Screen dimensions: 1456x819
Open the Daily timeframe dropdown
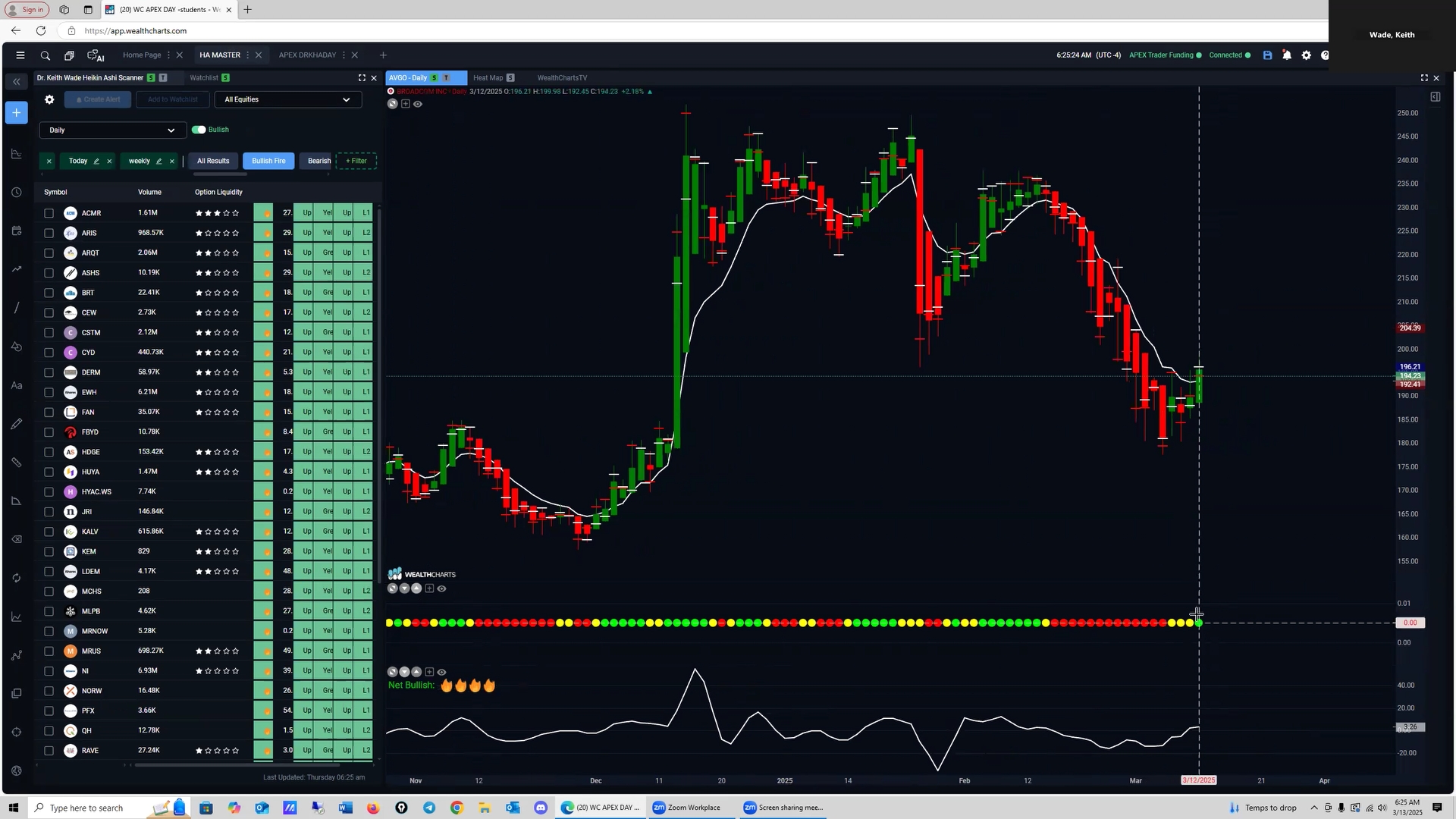(x=112, y=130)
